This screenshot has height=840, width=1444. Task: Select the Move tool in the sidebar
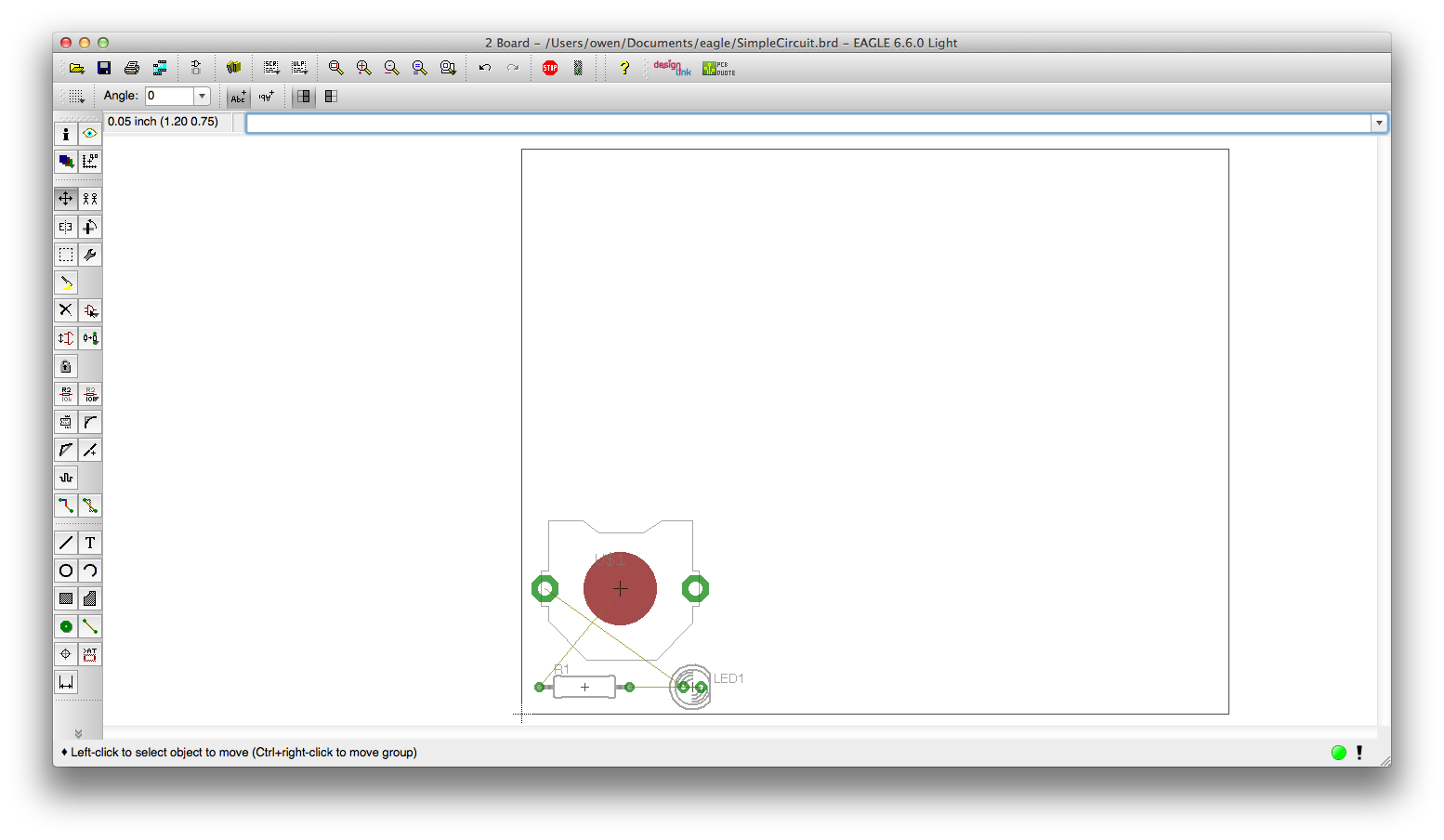coord(65,199)
